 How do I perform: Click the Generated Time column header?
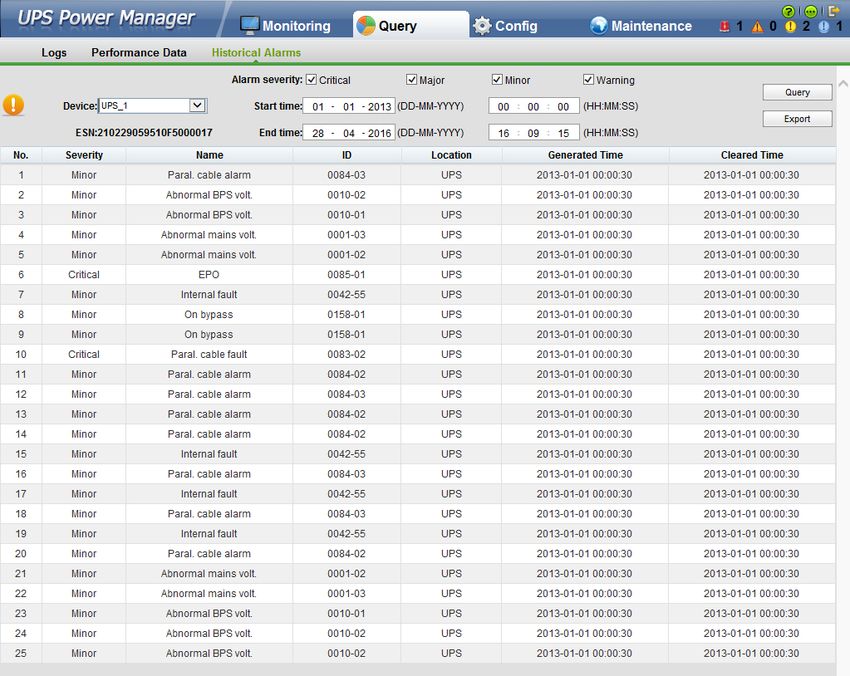click(x=585, y=155)
